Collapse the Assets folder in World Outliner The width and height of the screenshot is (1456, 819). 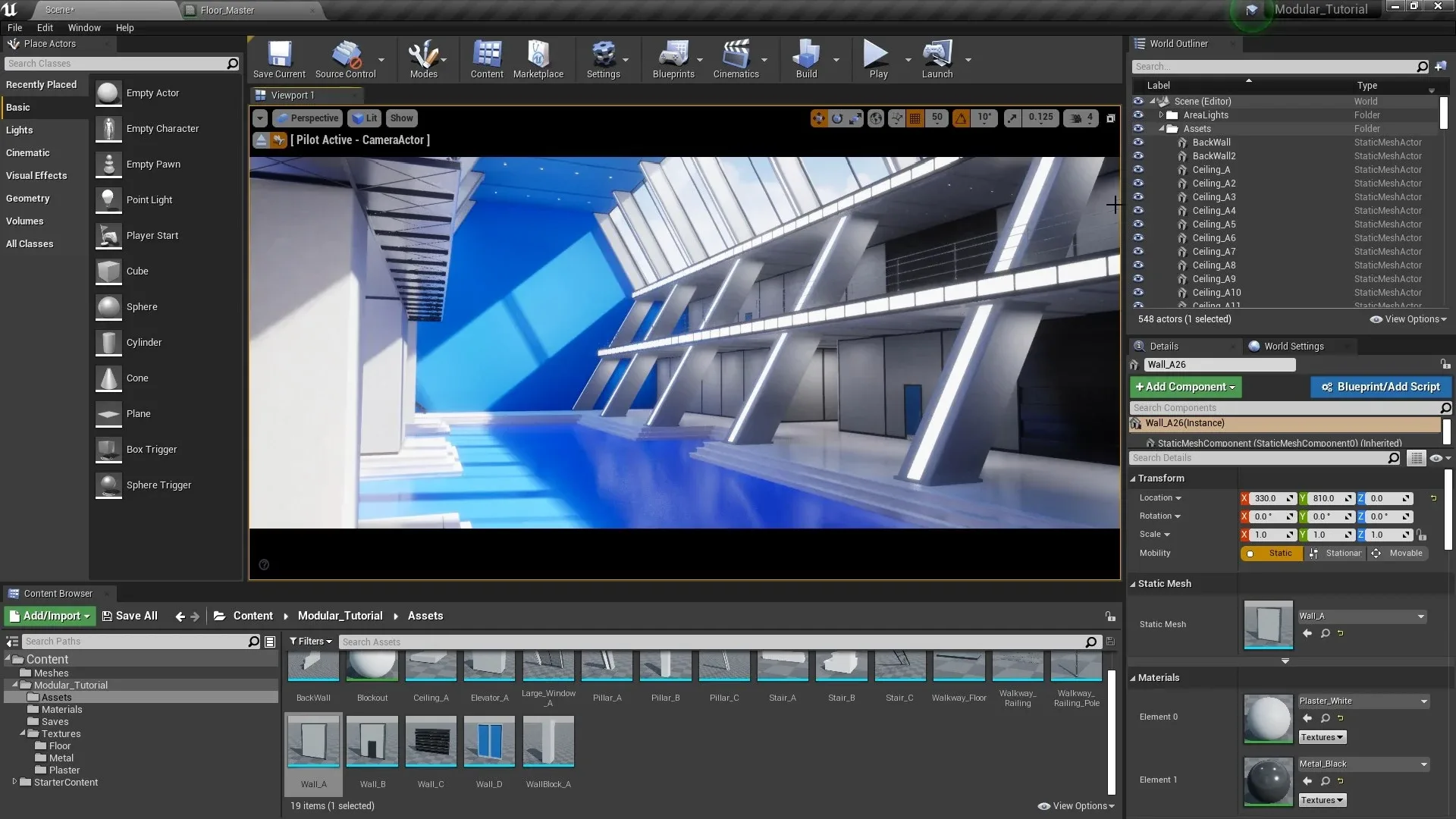(1163, 128)
